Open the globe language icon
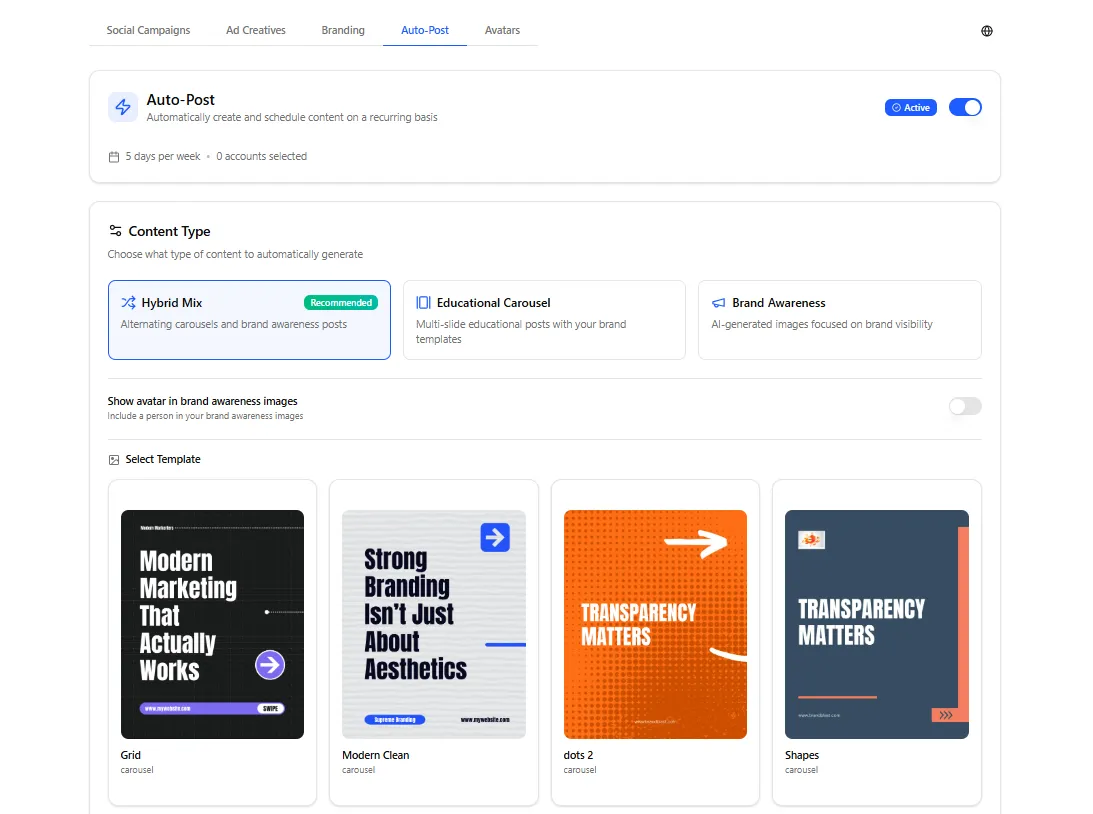This screenshot has width=1093, height=814. 986,31
